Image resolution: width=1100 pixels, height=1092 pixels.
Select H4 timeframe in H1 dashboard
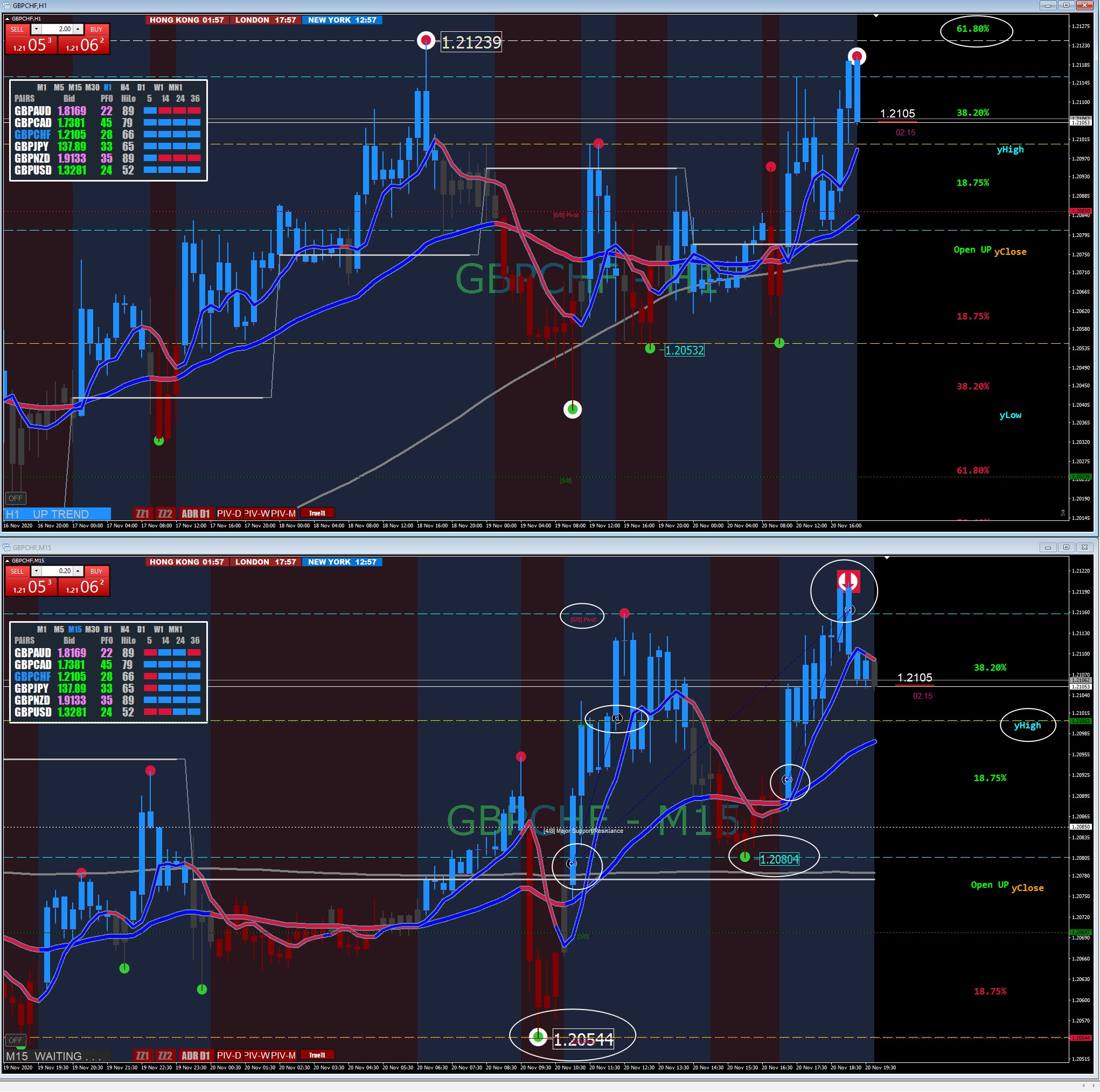124,88
